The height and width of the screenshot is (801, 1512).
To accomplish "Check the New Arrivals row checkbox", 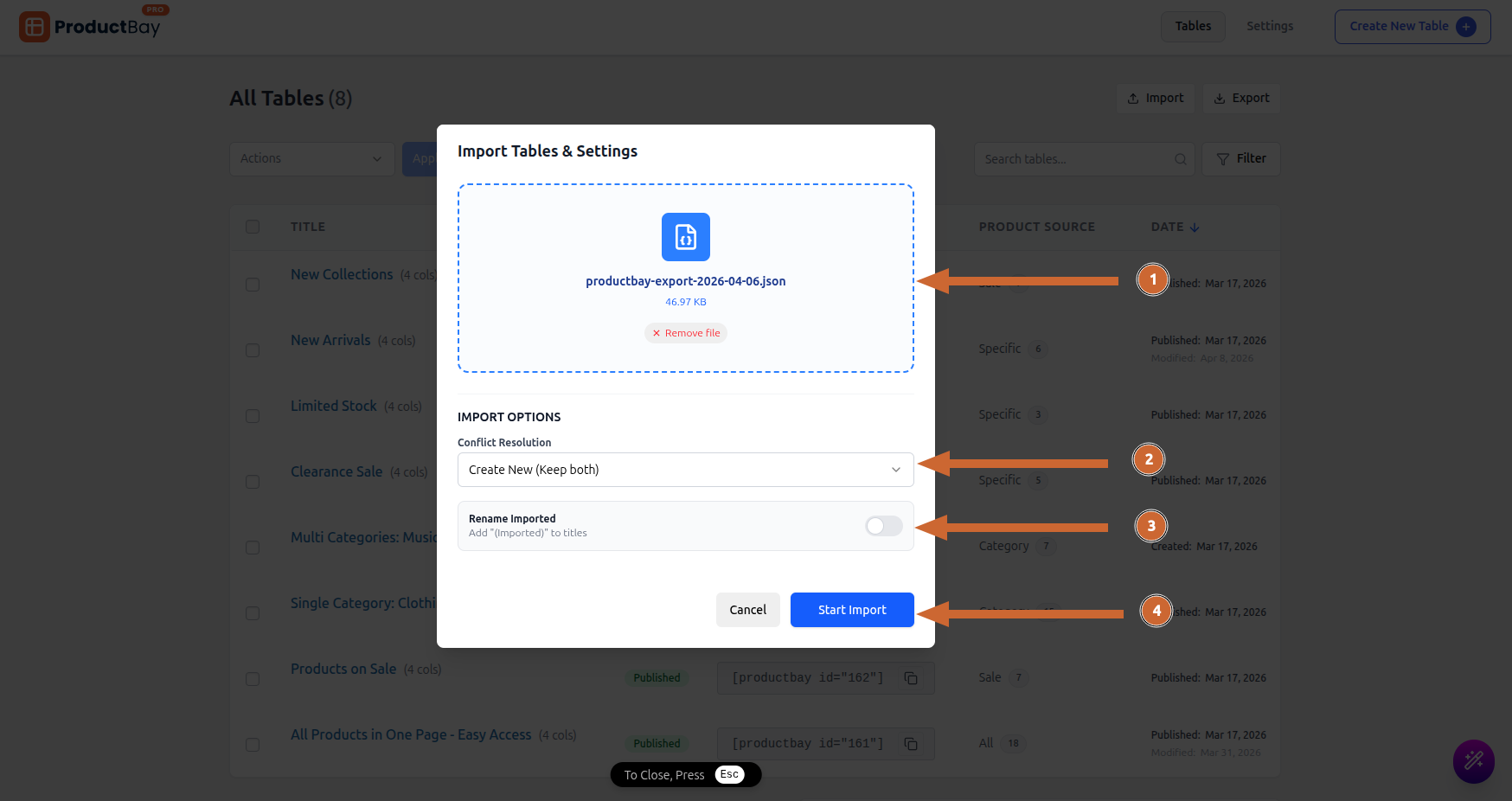I will (253, 350).
